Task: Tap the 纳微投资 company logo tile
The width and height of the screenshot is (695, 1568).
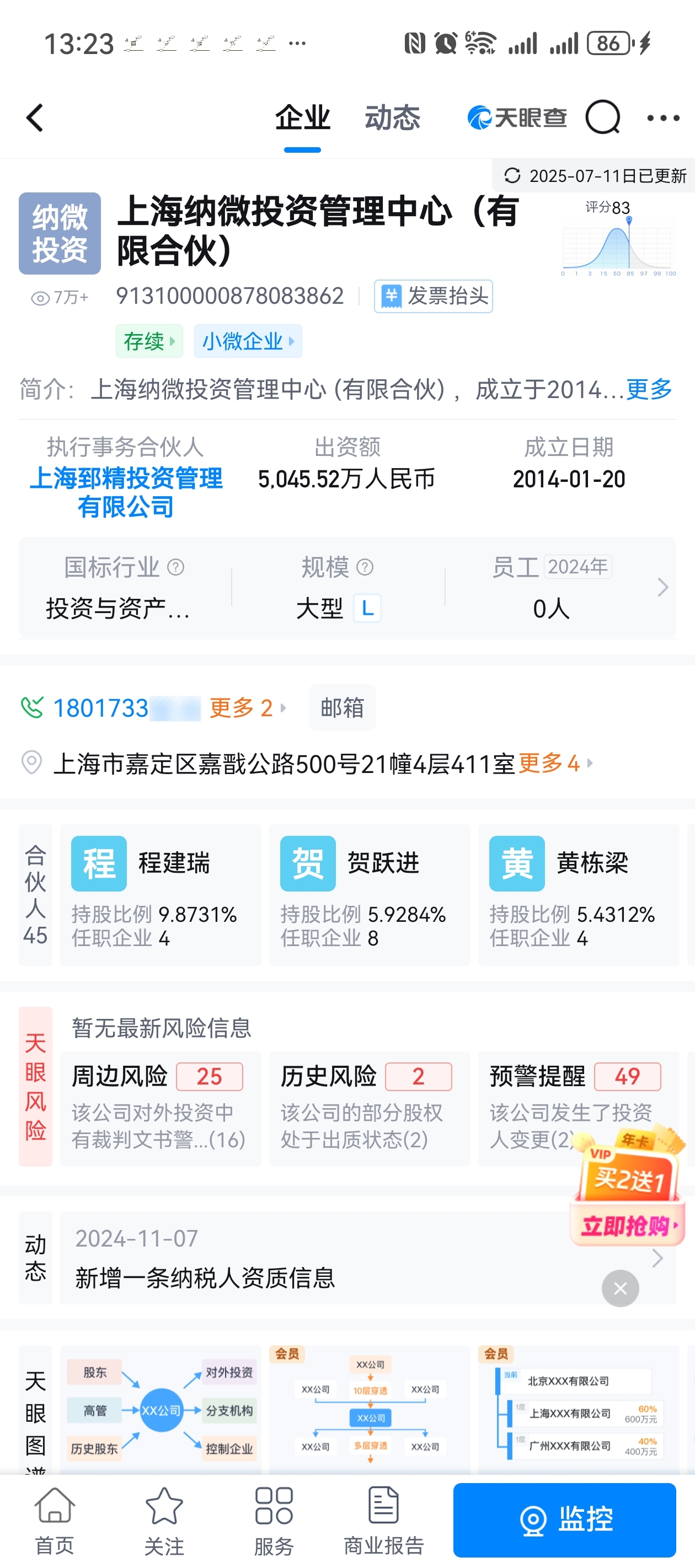Action: click(x=60, y=233)
